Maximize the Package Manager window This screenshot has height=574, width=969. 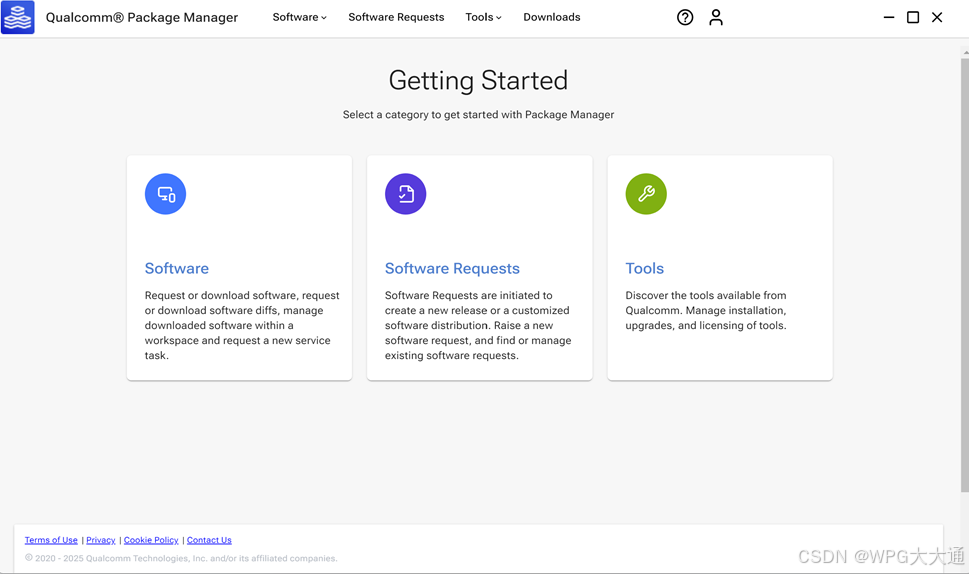913,17
